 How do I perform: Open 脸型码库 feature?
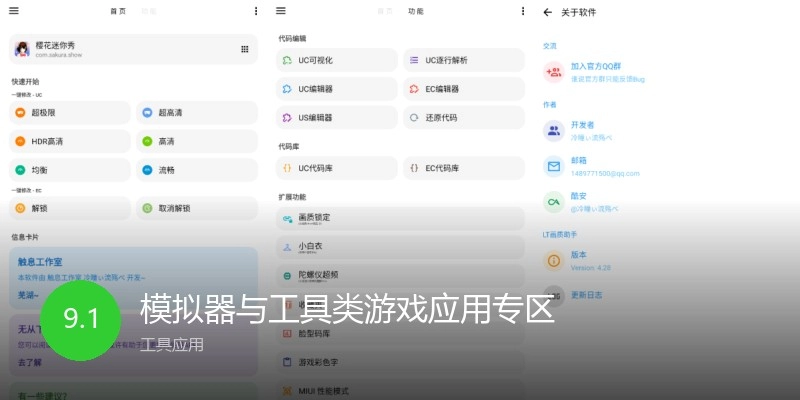pos(400,334)
